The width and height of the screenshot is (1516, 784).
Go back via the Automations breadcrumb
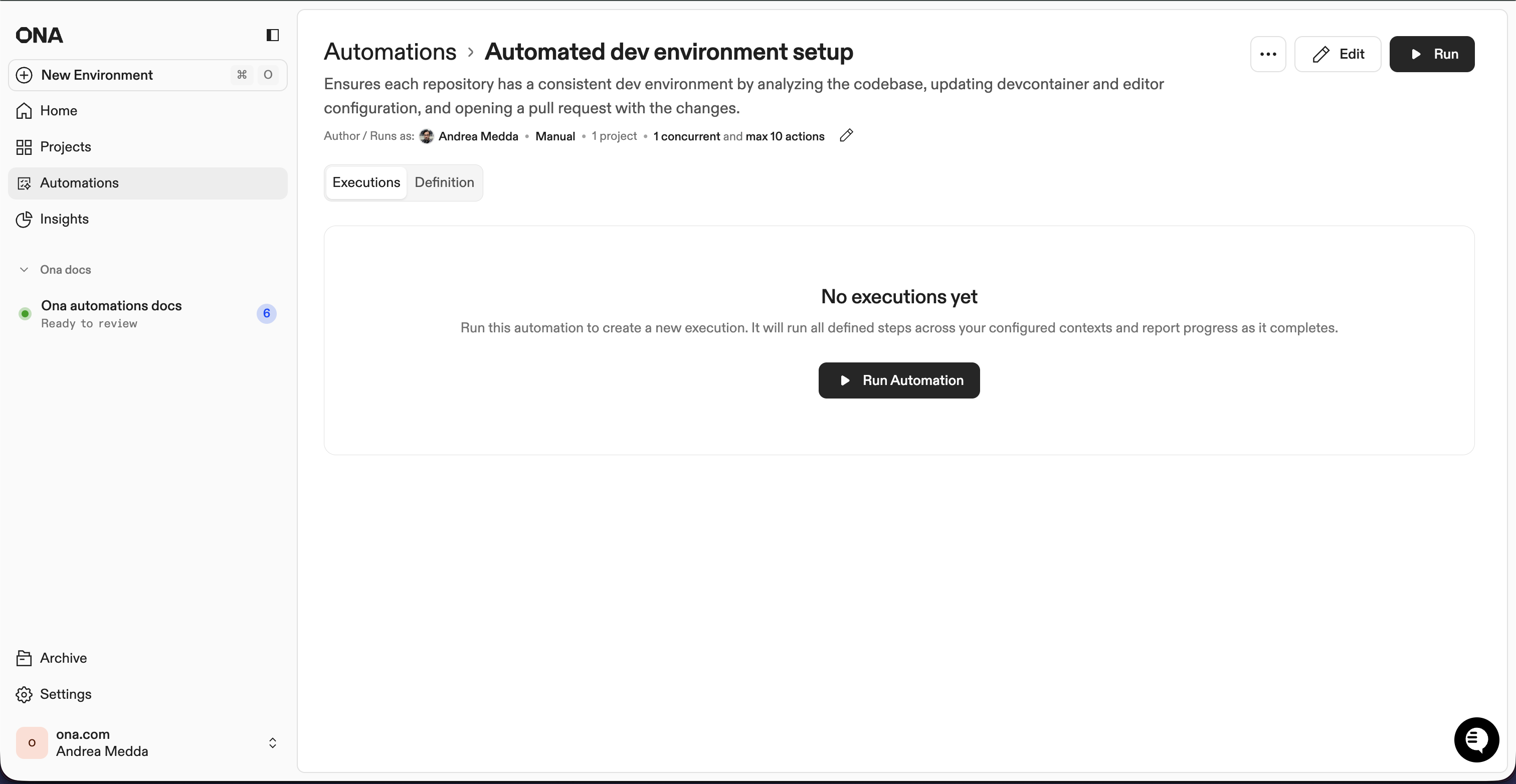[x=389, y=51]
